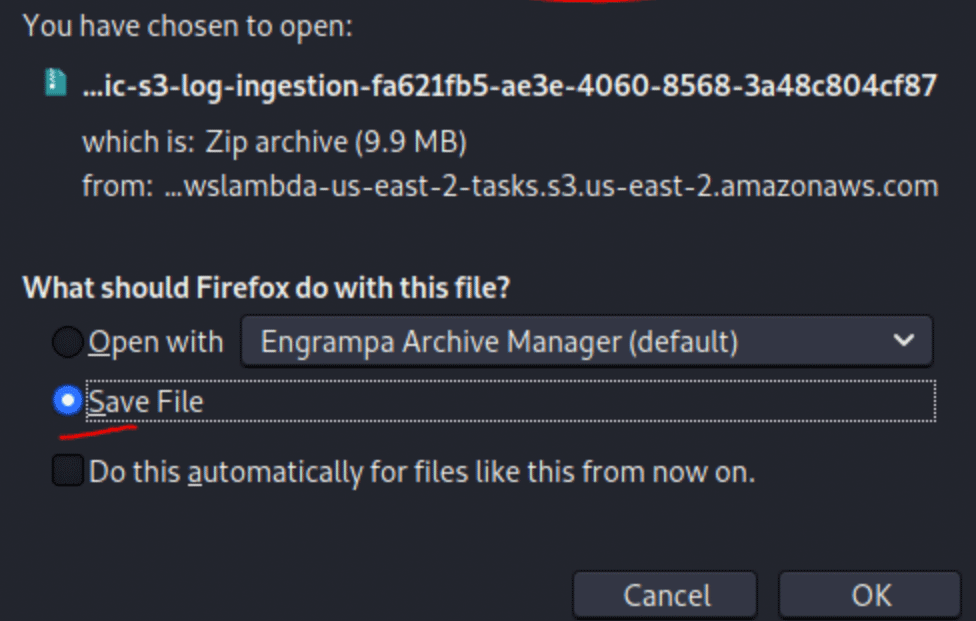Click the amazonaws.com source address text
The image size is (976, 621).
coord(551,186)
